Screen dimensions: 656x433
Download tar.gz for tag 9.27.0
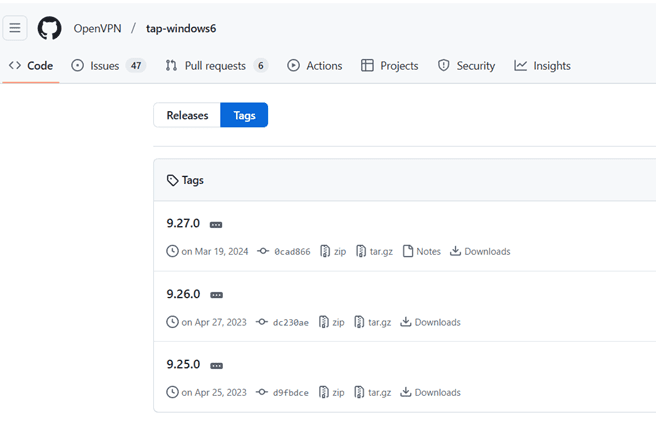coord(374,251)
